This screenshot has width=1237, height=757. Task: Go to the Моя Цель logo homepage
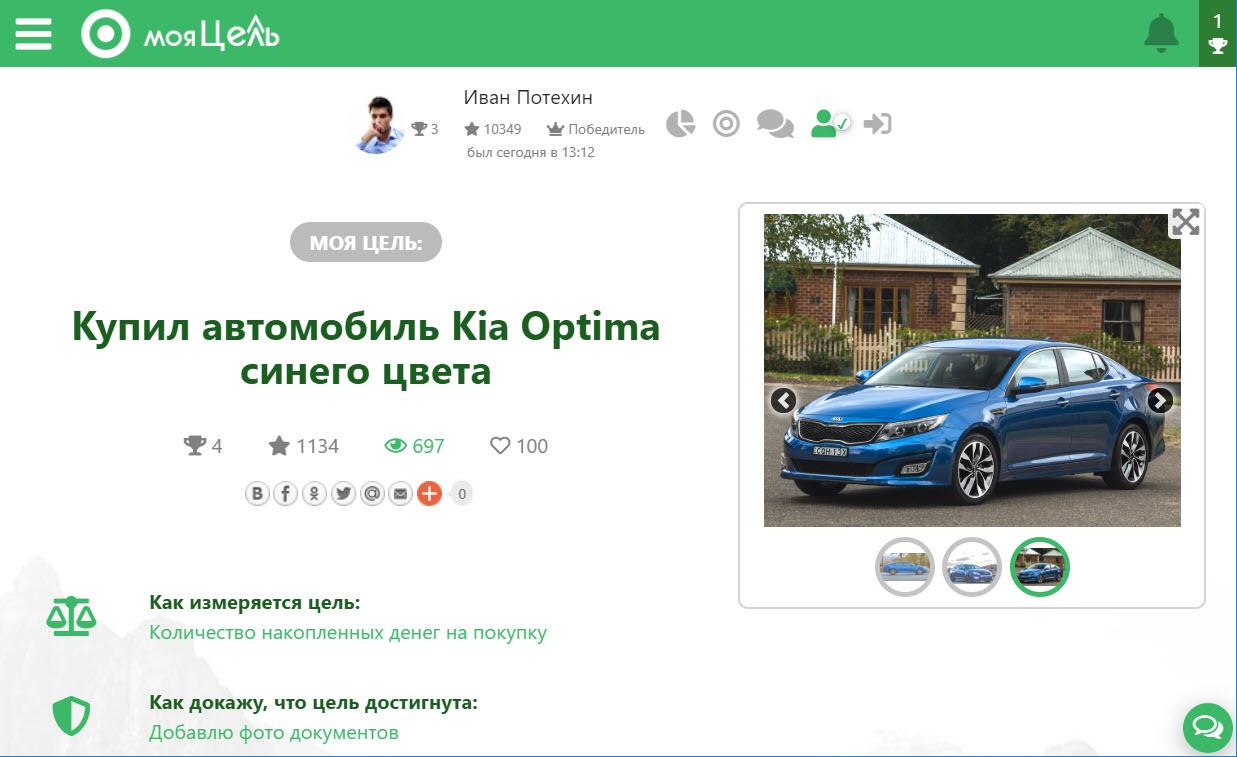tap(180, 35)
